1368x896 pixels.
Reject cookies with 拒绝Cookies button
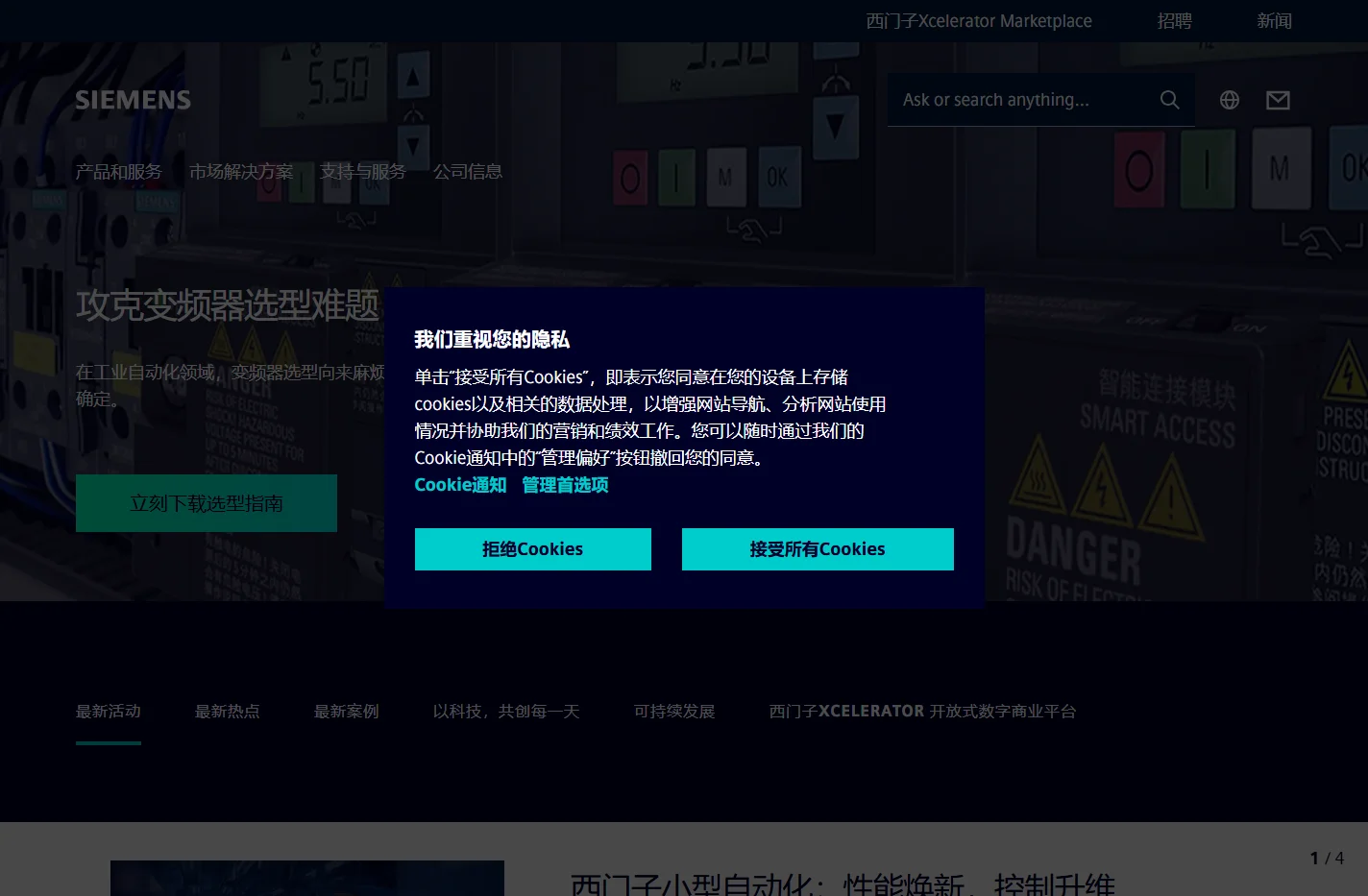click(x=533, y=549)
